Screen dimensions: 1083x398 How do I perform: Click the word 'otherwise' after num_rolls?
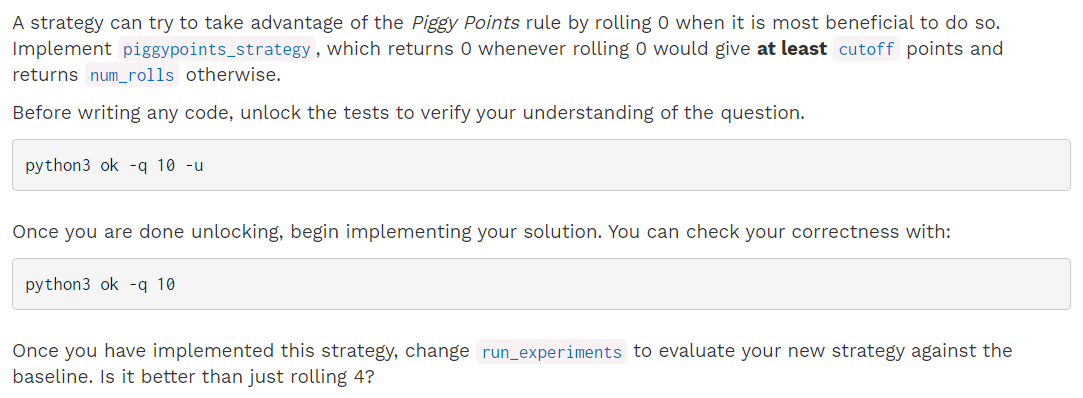point(233,75)
